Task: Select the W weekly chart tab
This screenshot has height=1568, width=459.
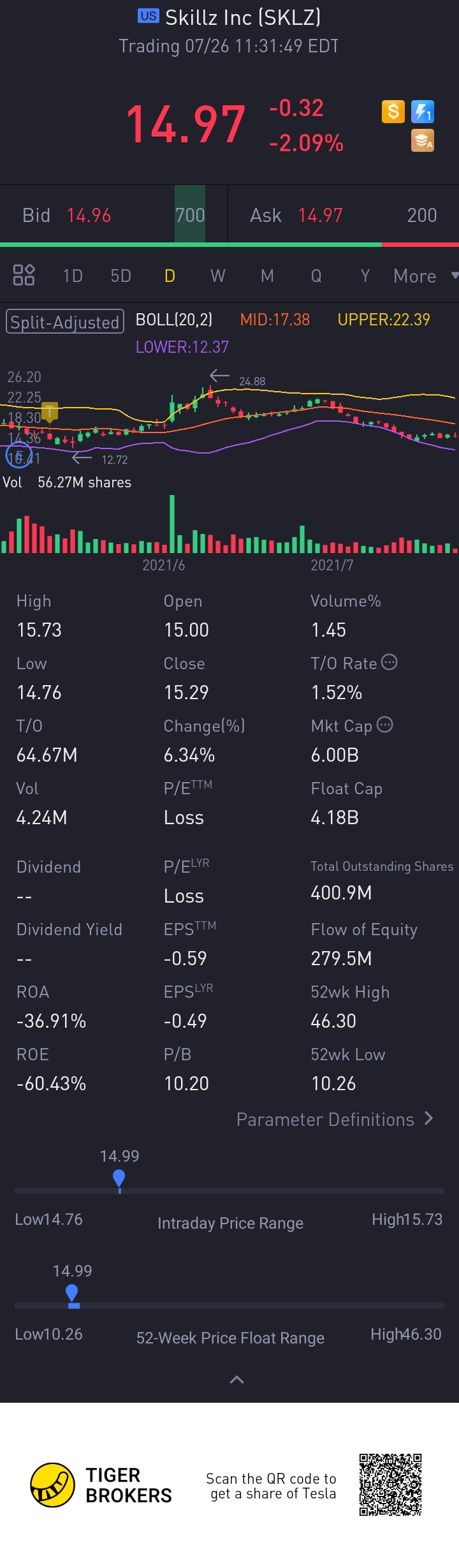Action: tap(218, 276)
